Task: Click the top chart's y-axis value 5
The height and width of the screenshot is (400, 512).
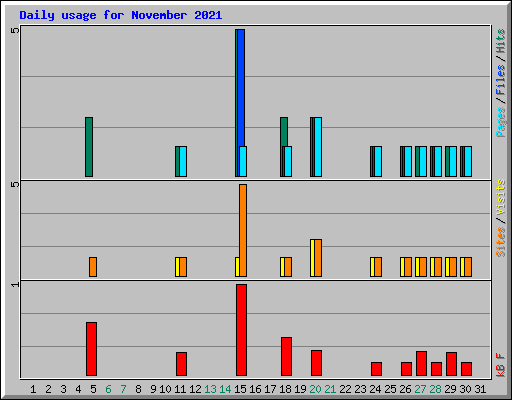Action: coord(15,30)
